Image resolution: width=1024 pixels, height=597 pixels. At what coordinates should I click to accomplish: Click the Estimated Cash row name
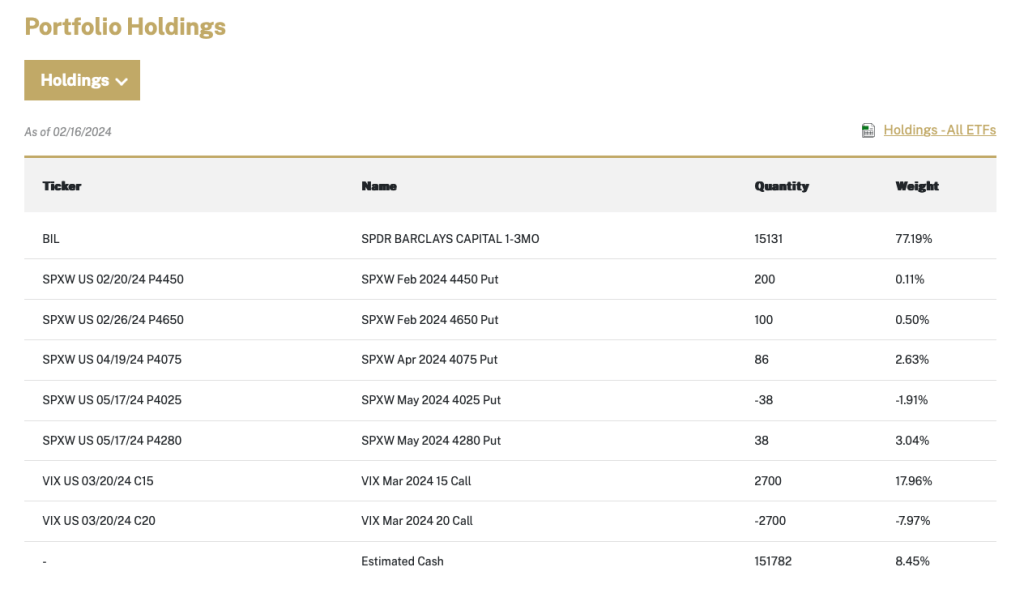[x=402, y=561]
